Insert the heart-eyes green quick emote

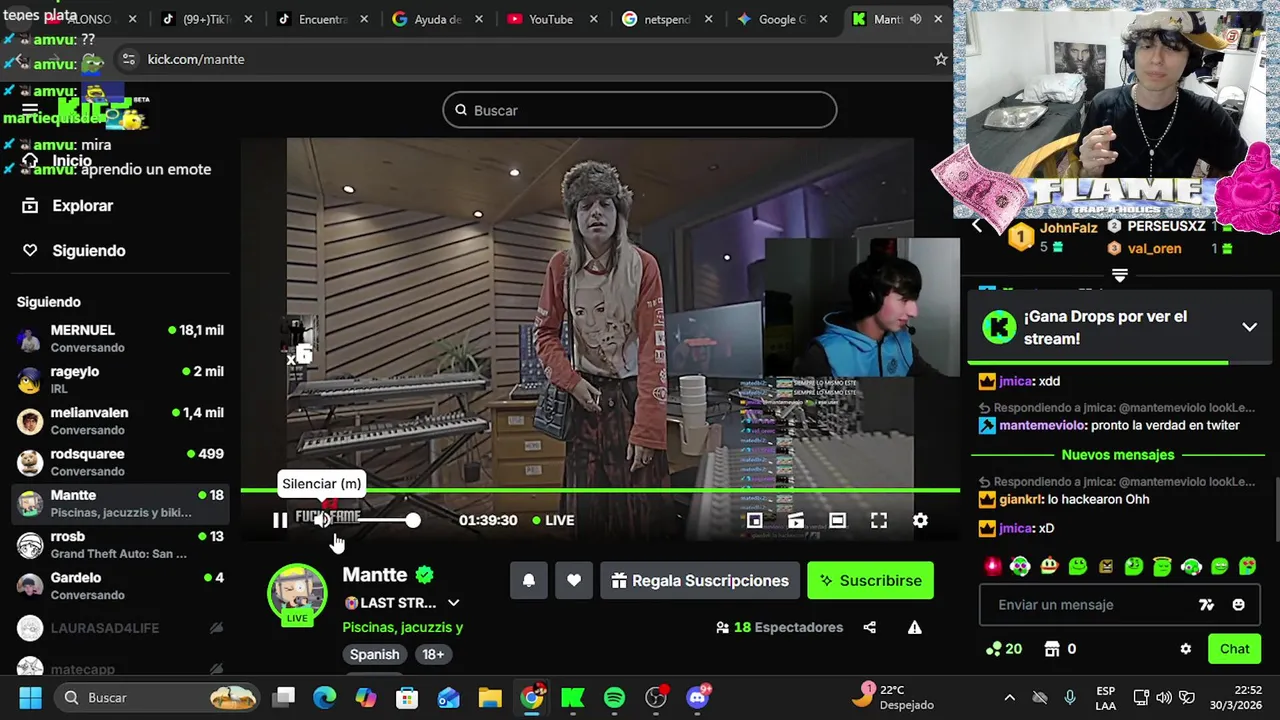click(1248, 566)
